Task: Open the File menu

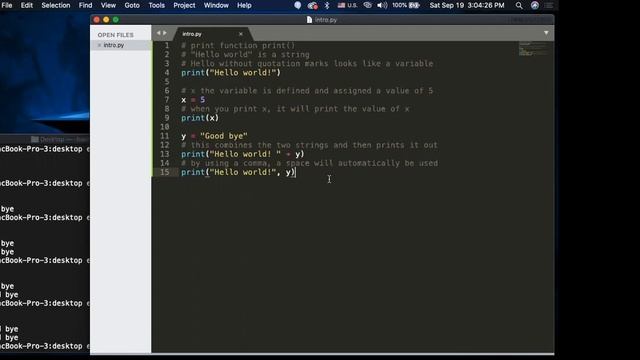Action: point(7,5)
